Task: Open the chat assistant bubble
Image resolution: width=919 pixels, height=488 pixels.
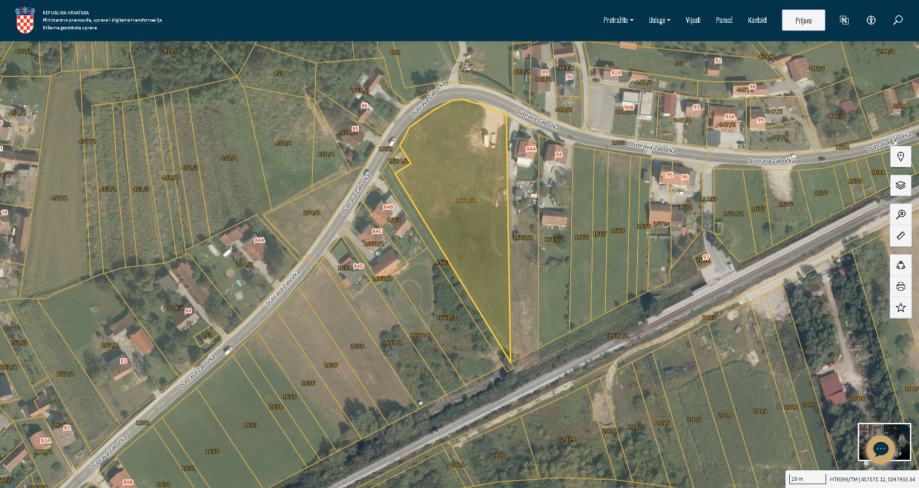Action: click(x=881, y=449)
